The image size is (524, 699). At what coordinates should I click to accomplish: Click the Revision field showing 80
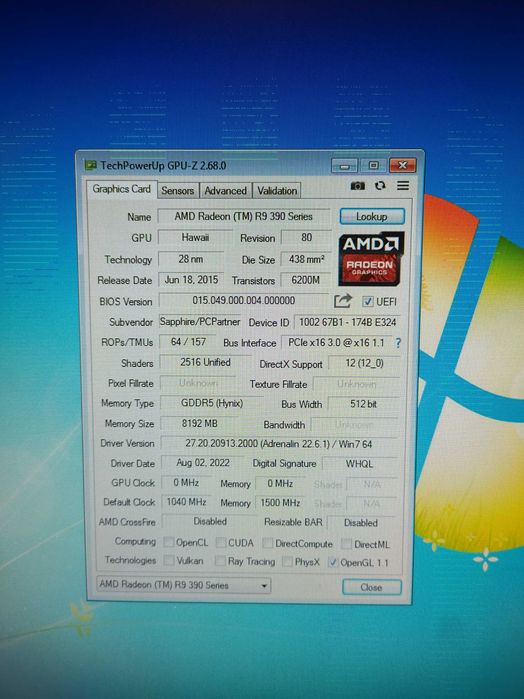point(306,238)
